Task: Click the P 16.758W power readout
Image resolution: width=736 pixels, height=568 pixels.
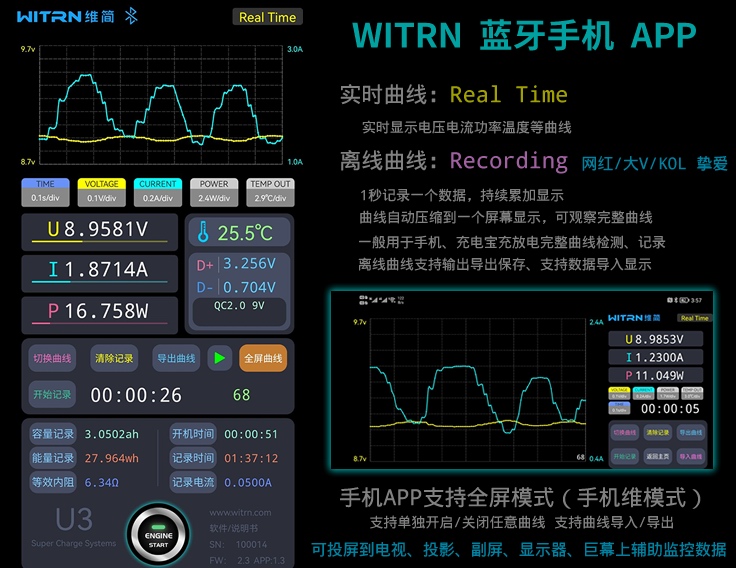Action: pos(100,314)
